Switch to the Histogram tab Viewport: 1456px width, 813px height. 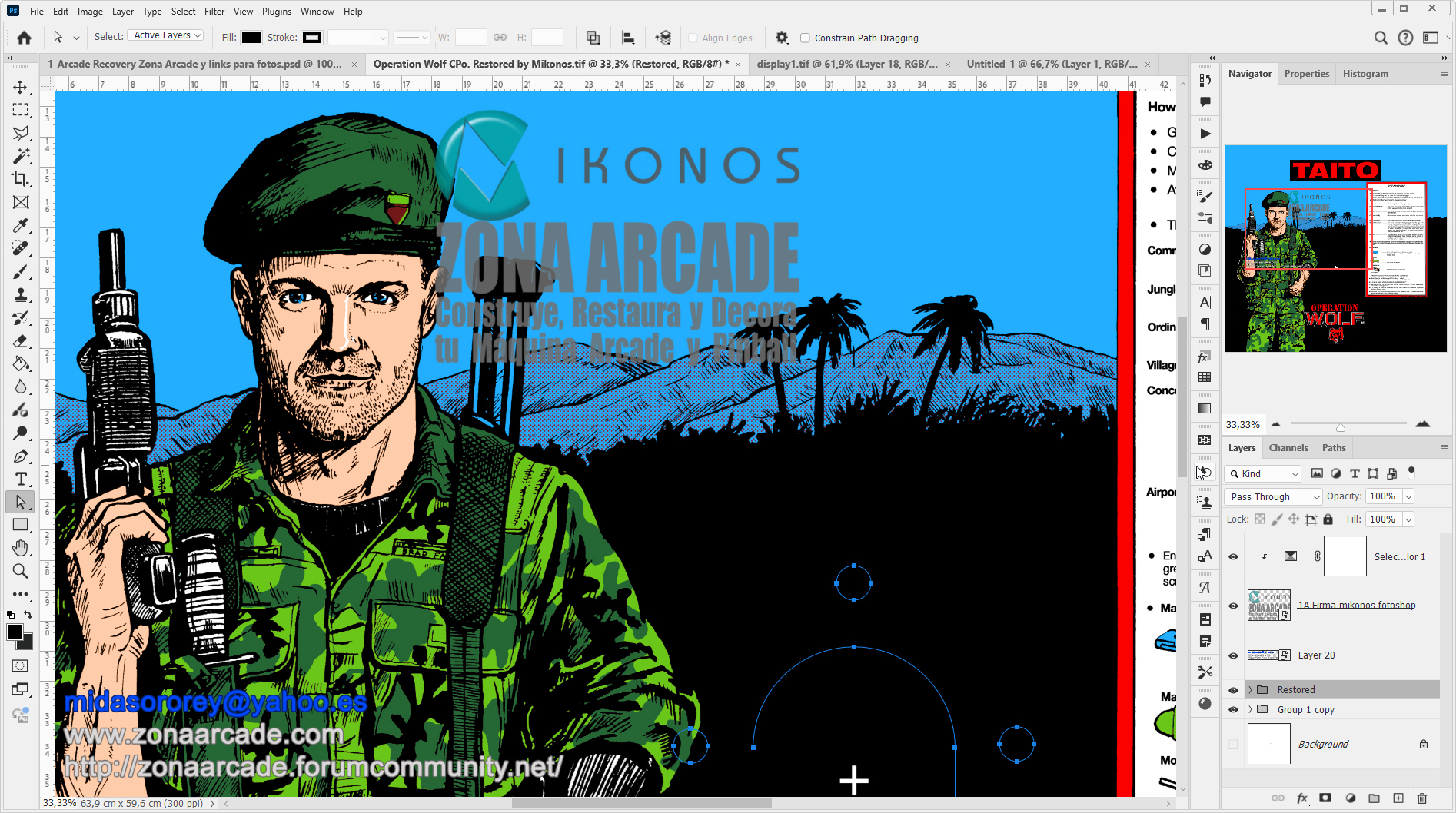(1365, 74)
